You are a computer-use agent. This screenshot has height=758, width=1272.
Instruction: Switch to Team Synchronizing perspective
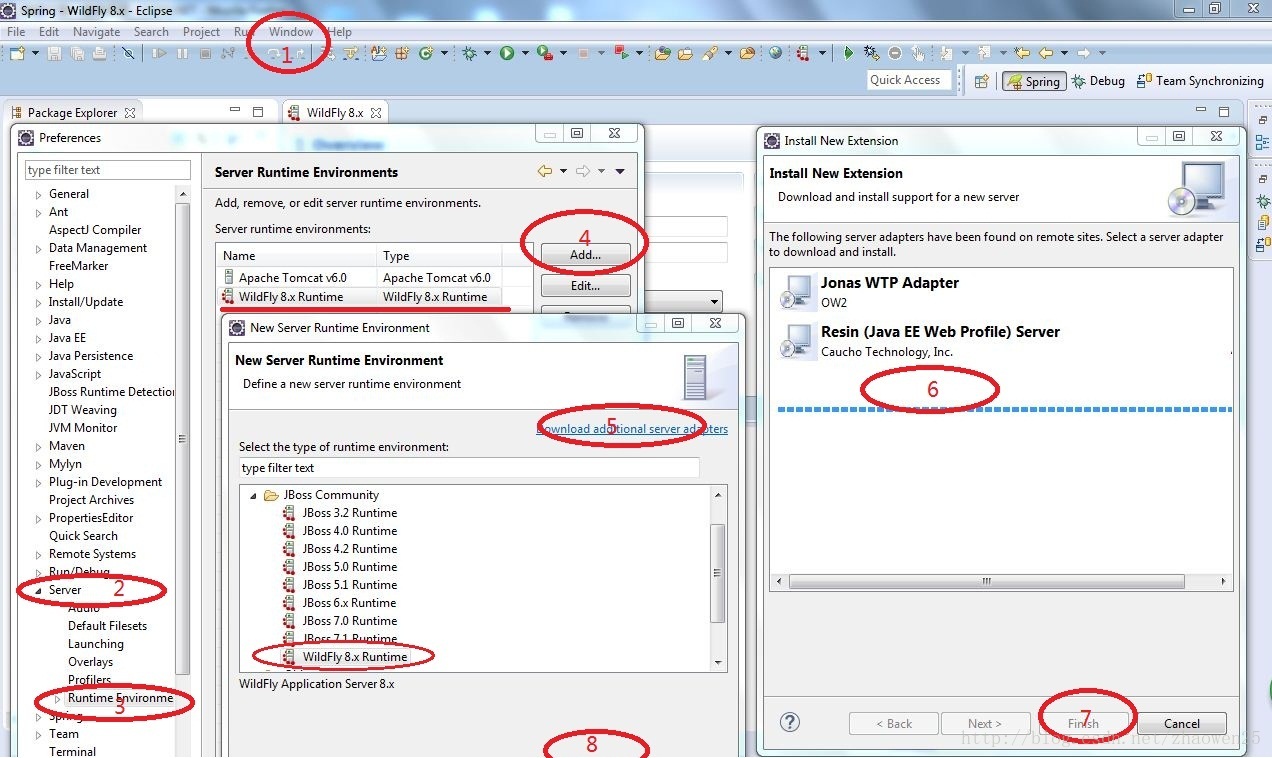coord(1201,81)
